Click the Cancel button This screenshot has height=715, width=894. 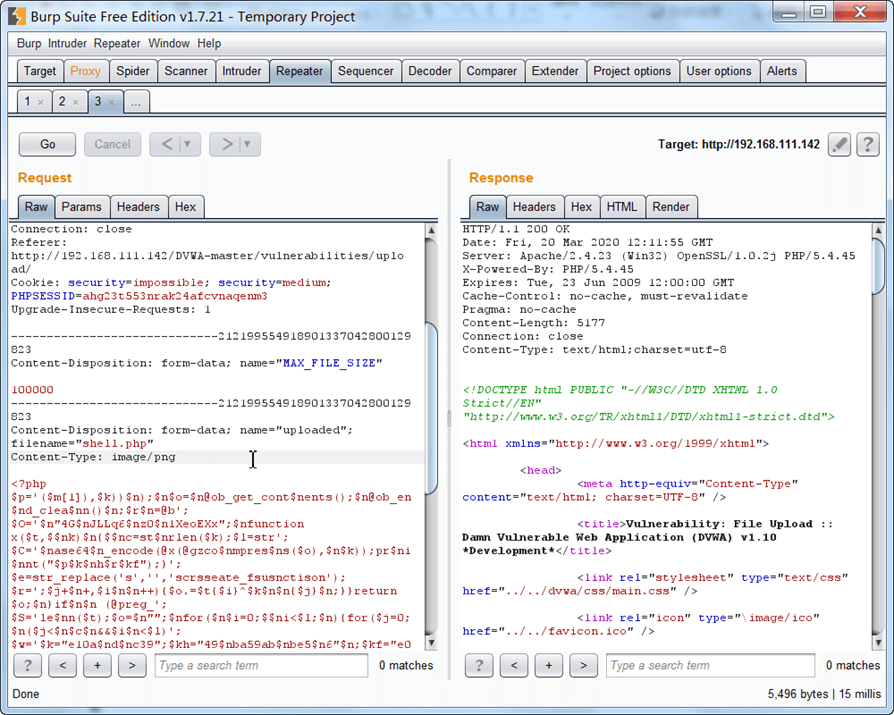[x=112, y=144]
